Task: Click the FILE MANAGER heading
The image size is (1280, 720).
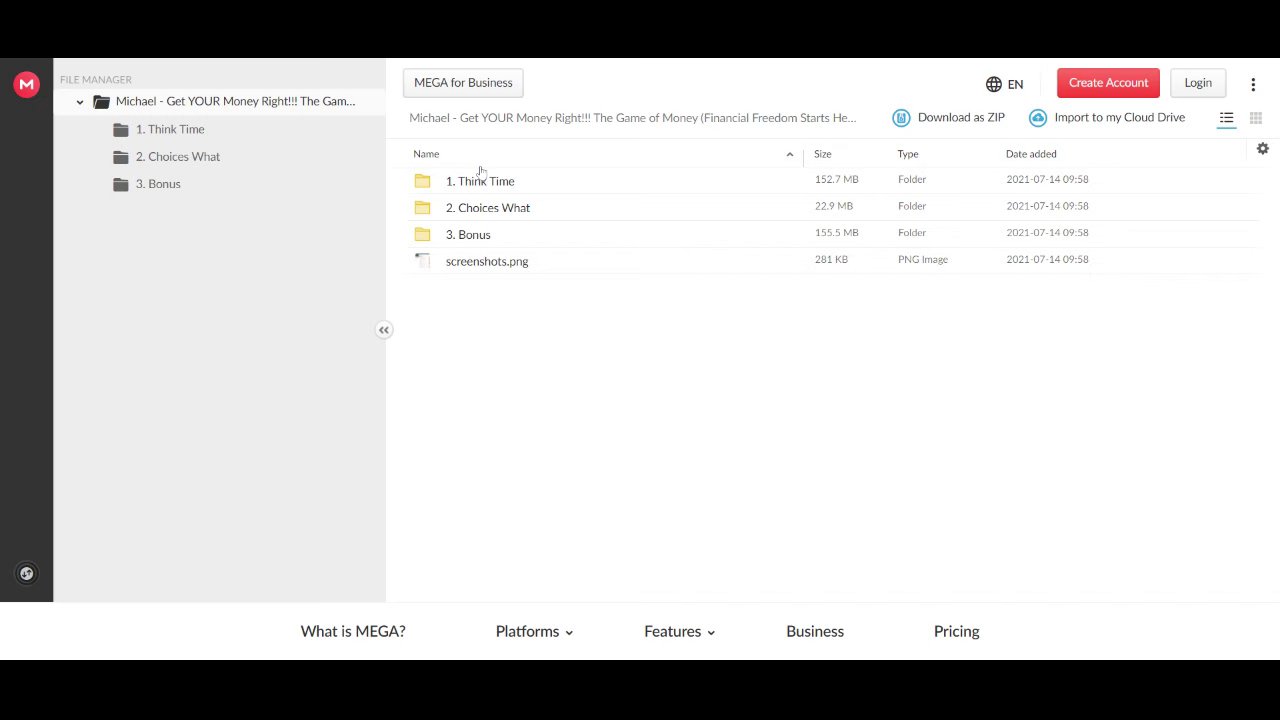Action: [x=96, y=80]
